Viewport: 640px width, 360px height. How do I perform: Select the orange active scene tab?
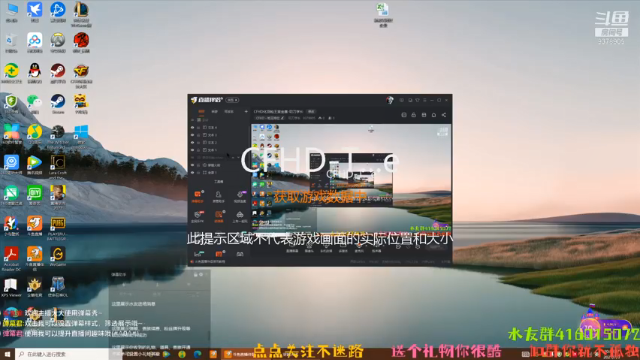[x=201, y=111]
